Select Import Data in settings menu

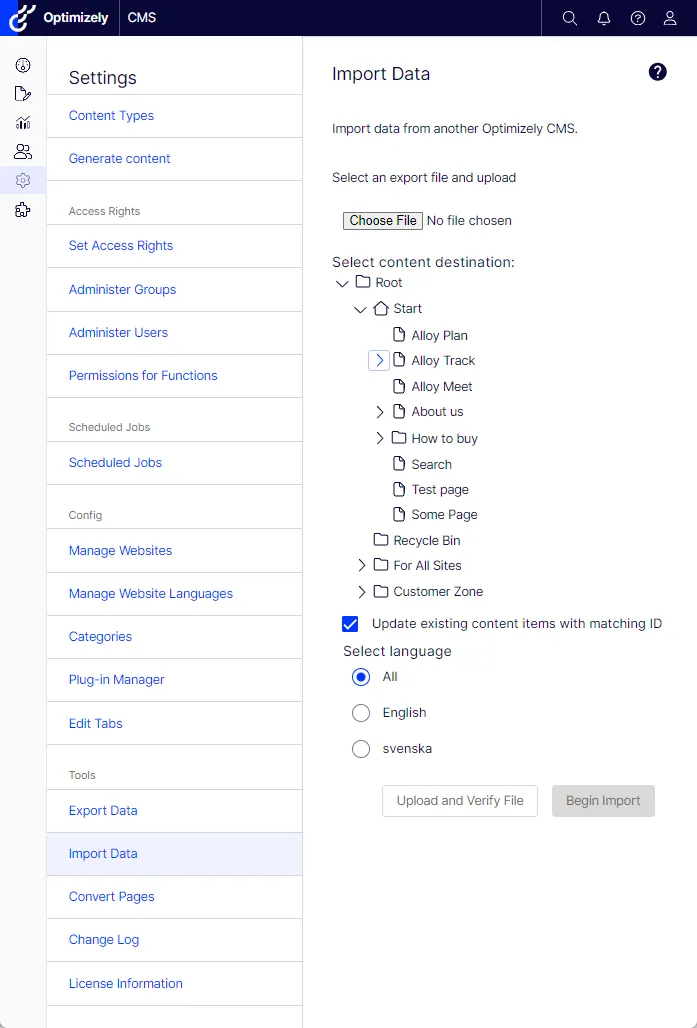click(x=174, y=854)
